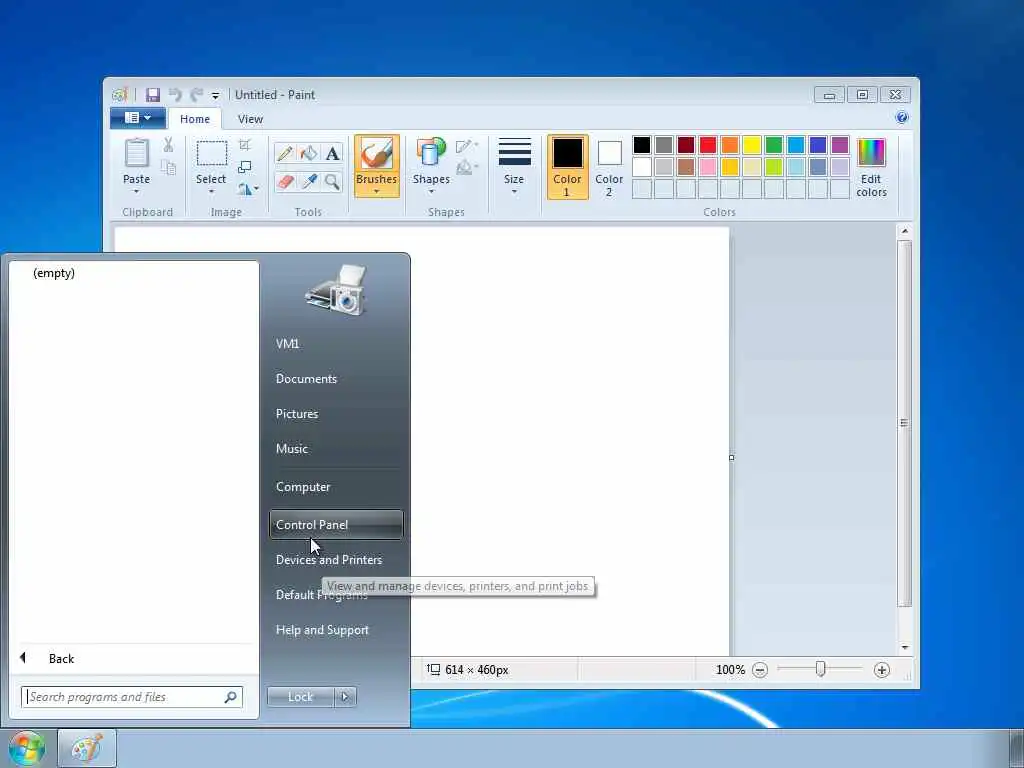Click the Undo arrow in title bar
Viewport: 1024px width, 768px height.
click(175, 95)
